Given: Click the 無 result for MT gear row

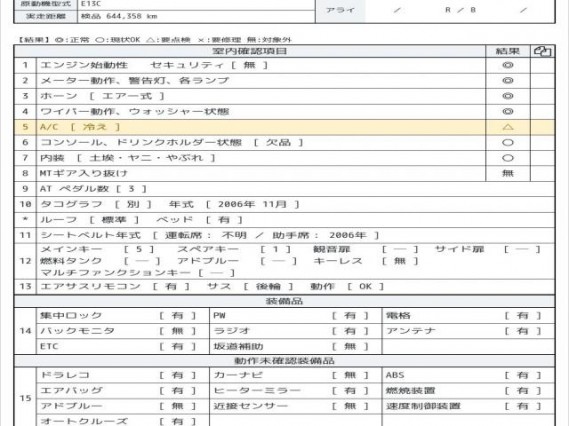Looking at the screenshot, I should pyautogui.click(x=508, y=173).
